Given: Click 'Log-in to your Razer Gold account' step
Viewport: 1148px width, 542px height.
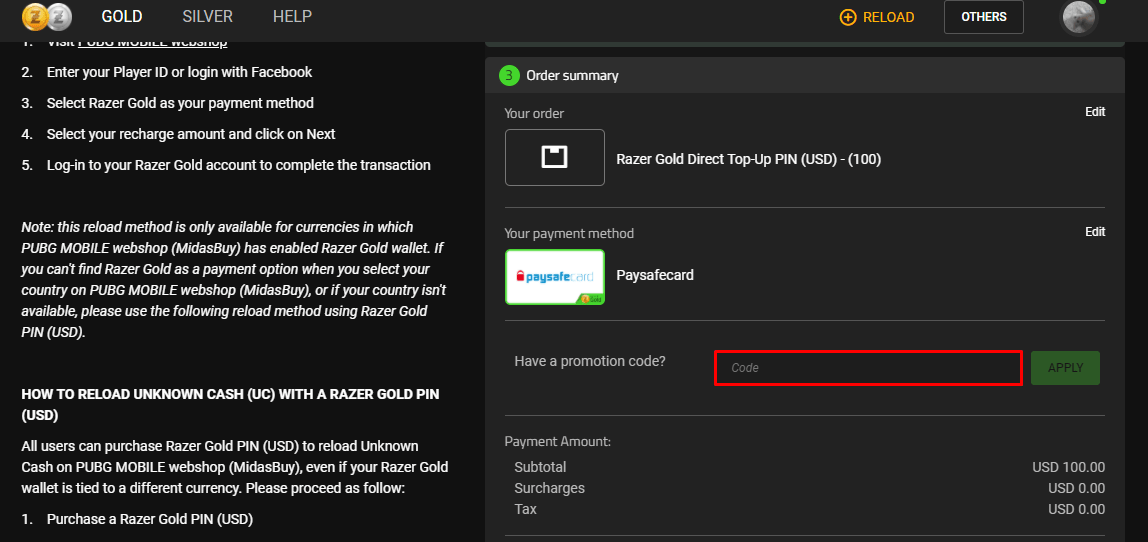Looking at the screenshot, I should pyautogui.click(x=239, y=165).
